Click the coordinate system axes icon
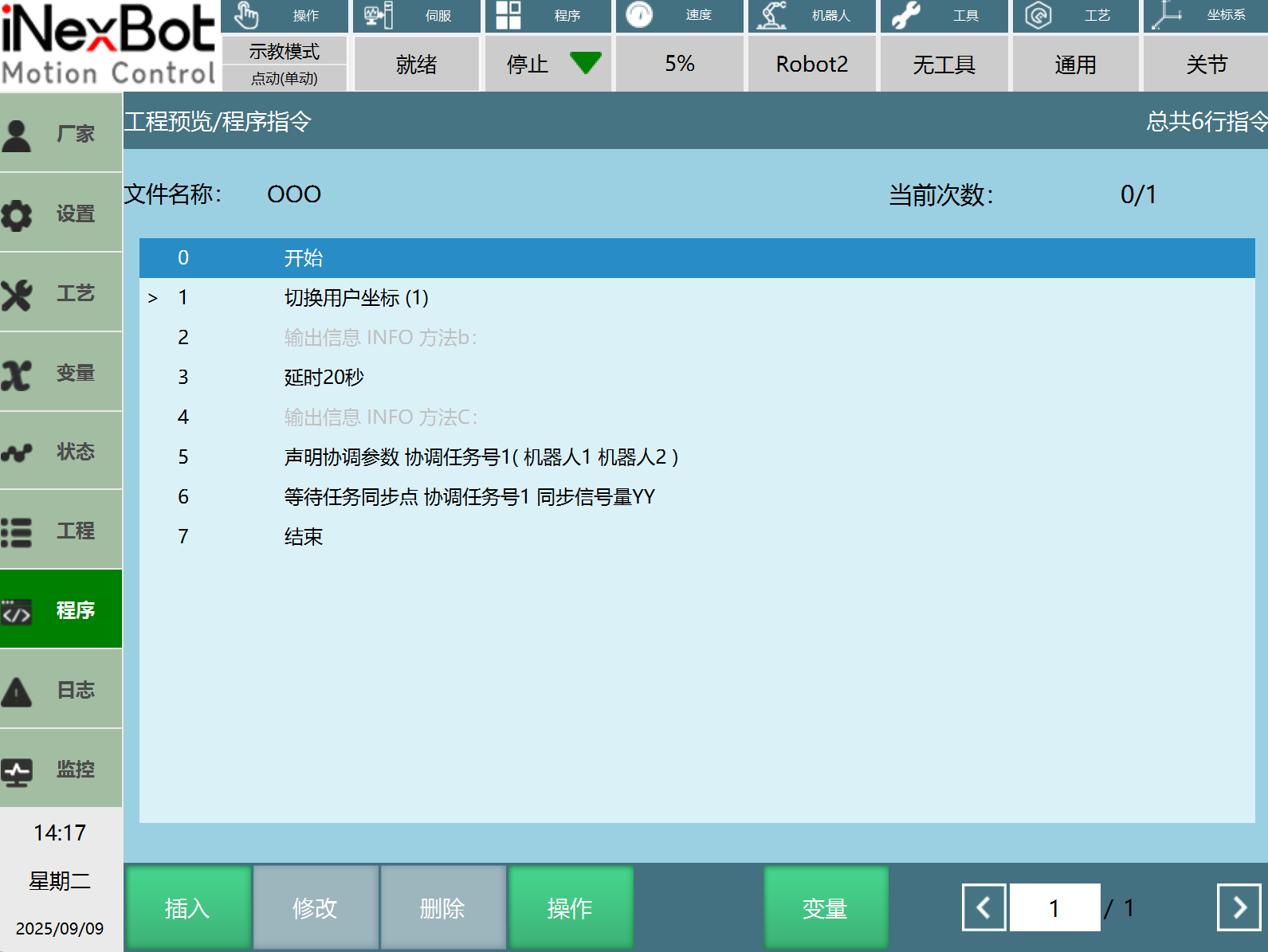 tap(1167, 15)
